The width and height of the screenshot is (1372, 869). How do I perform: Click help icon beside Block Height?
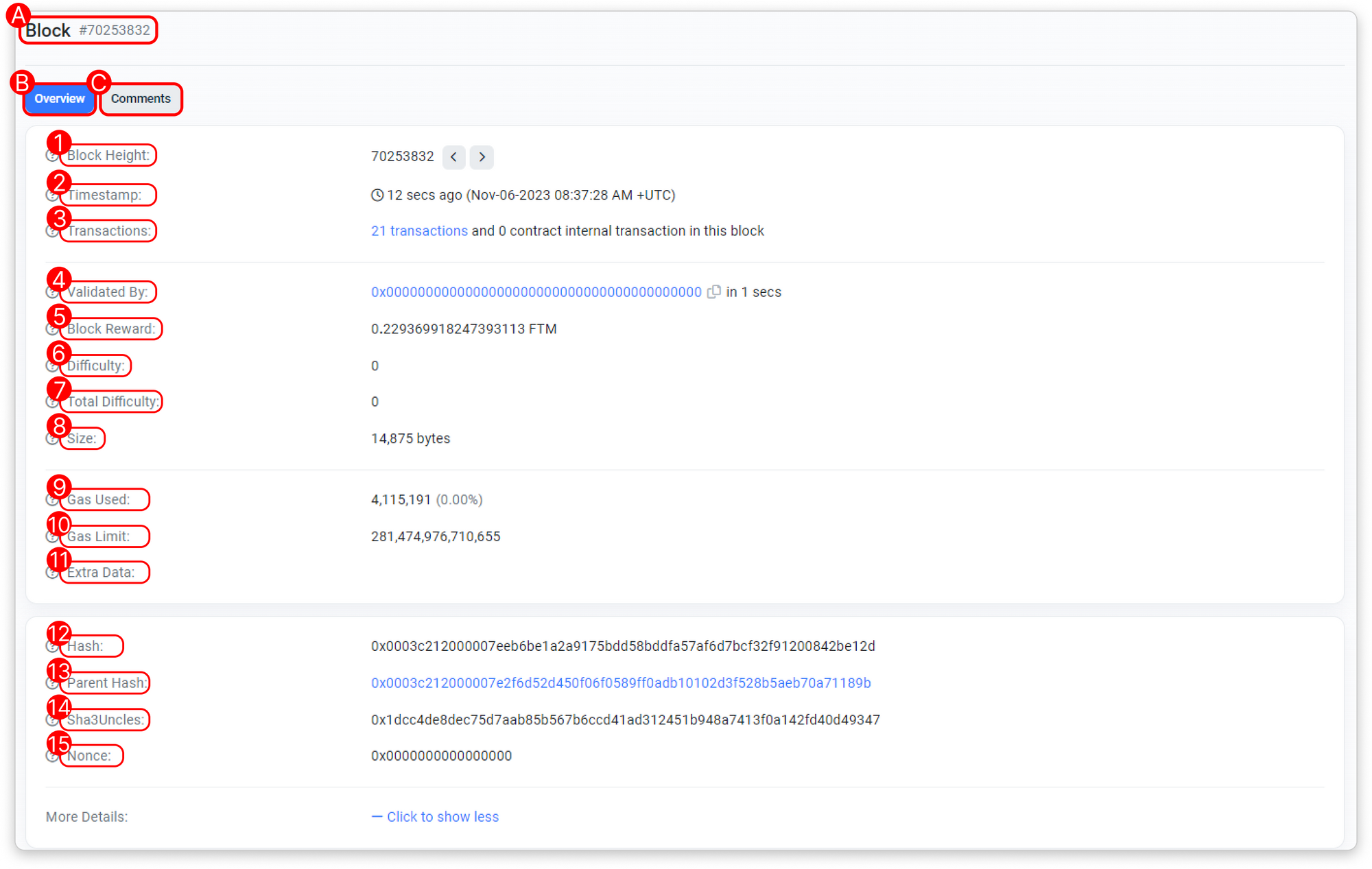pyautogui.click(x=51, y=156)
